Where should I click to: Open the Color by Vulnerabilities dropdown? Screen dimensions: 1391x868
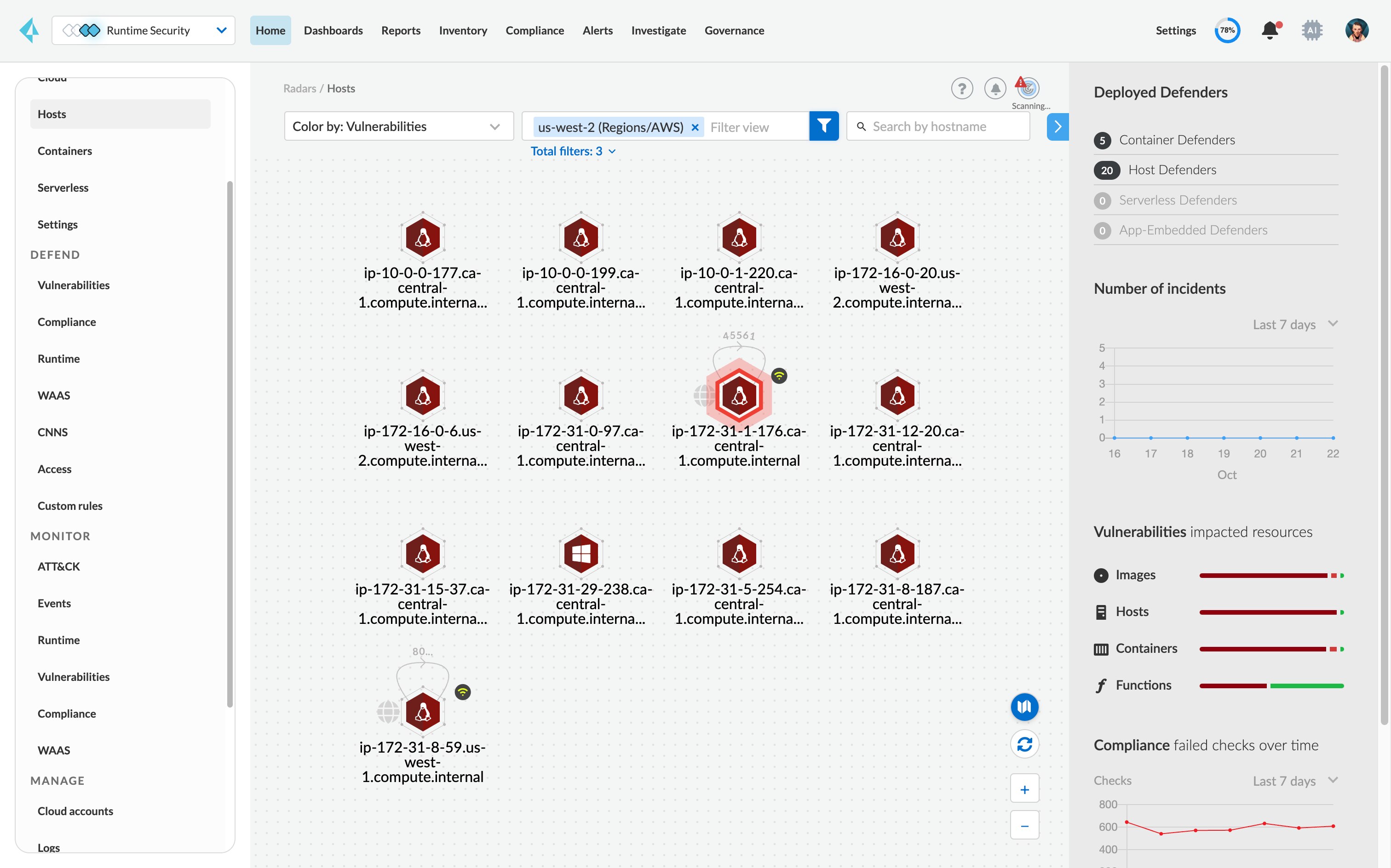click(398, 126)
